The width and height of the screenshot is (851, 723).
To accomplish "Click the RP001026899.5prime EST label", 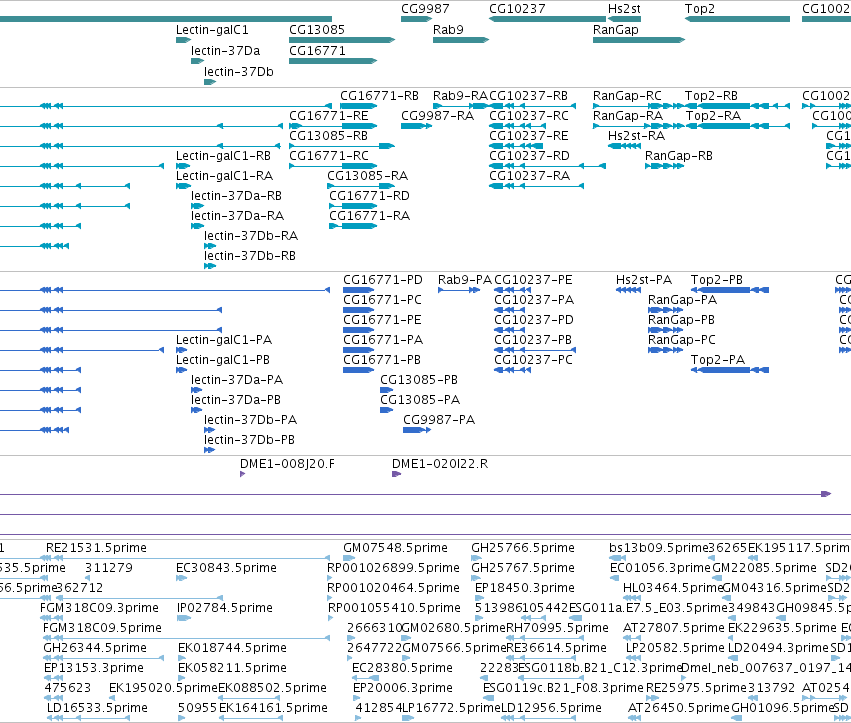I will tap(393, 568).
